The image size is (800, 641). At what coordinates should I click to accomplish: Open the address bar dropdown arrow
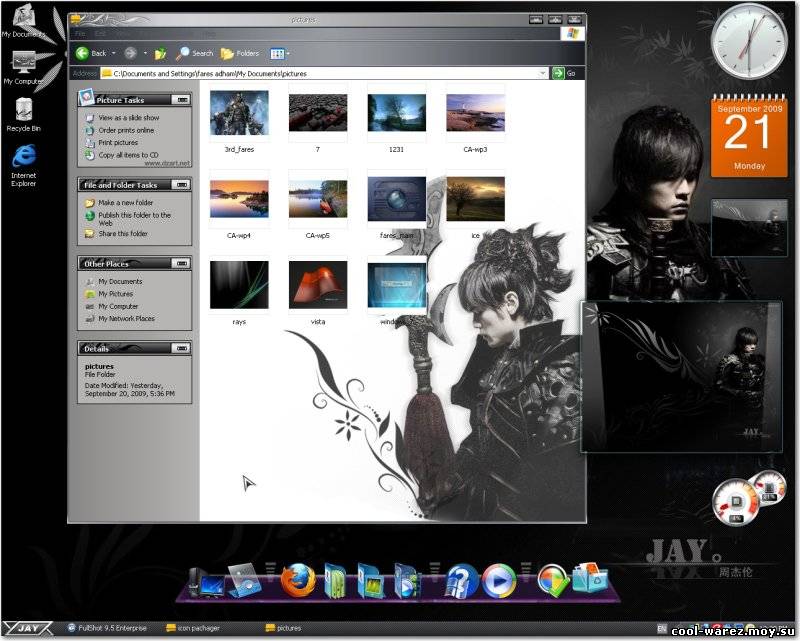click(x=542, y=73)
